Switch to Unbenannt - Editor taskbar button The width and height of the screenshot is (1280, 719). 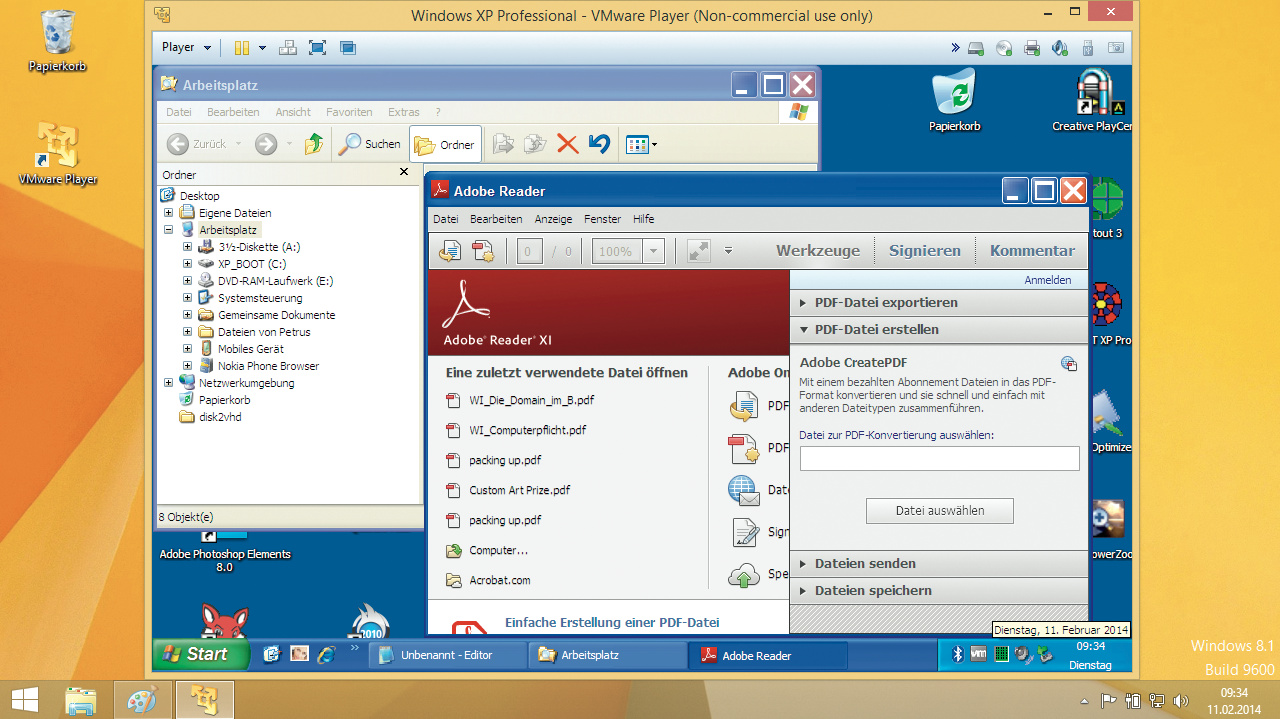click(446, 655)
